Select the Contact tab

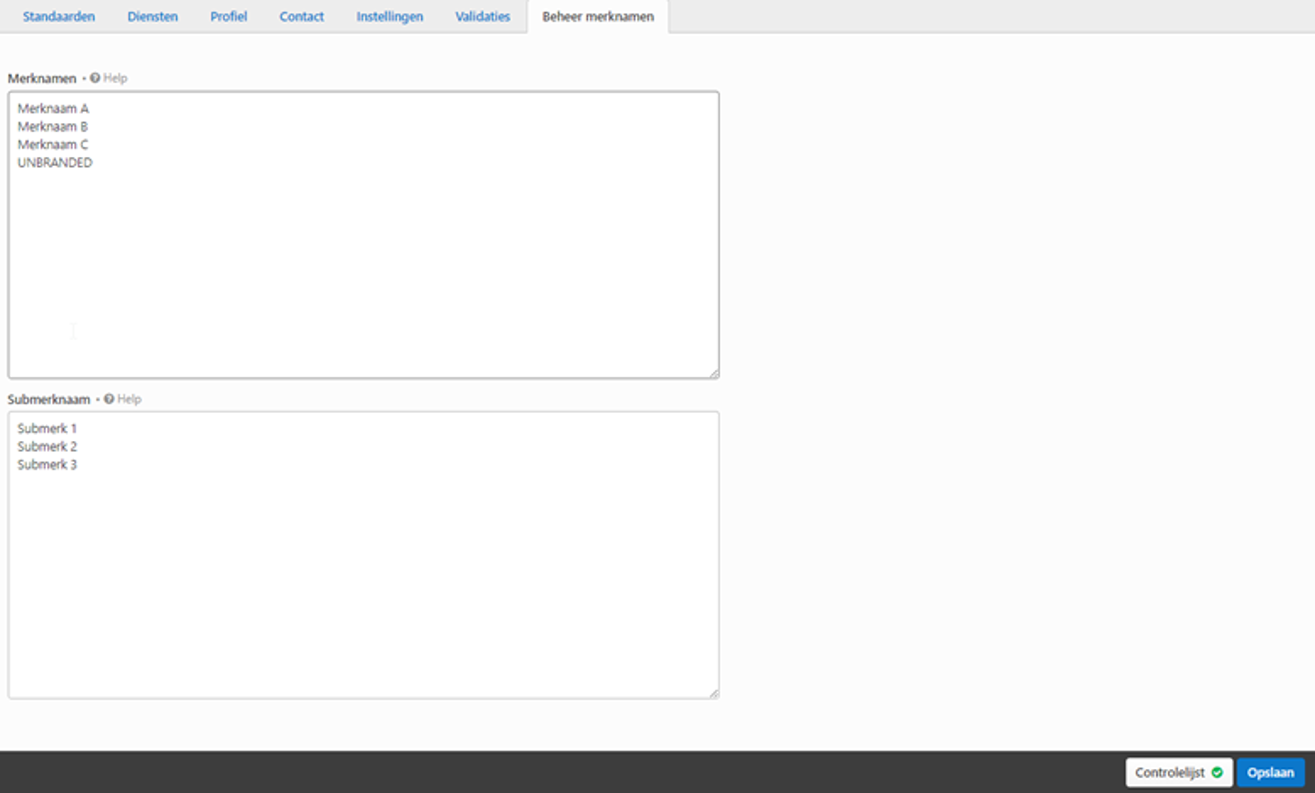pyautogui.click(x=301, y=16)
